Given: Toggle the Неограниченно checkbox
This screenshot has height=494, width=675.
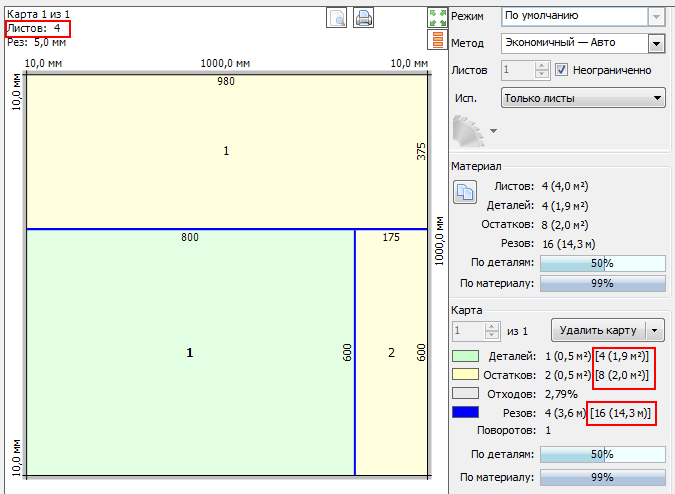Looking at the screenshot, I should coord(561,70).
